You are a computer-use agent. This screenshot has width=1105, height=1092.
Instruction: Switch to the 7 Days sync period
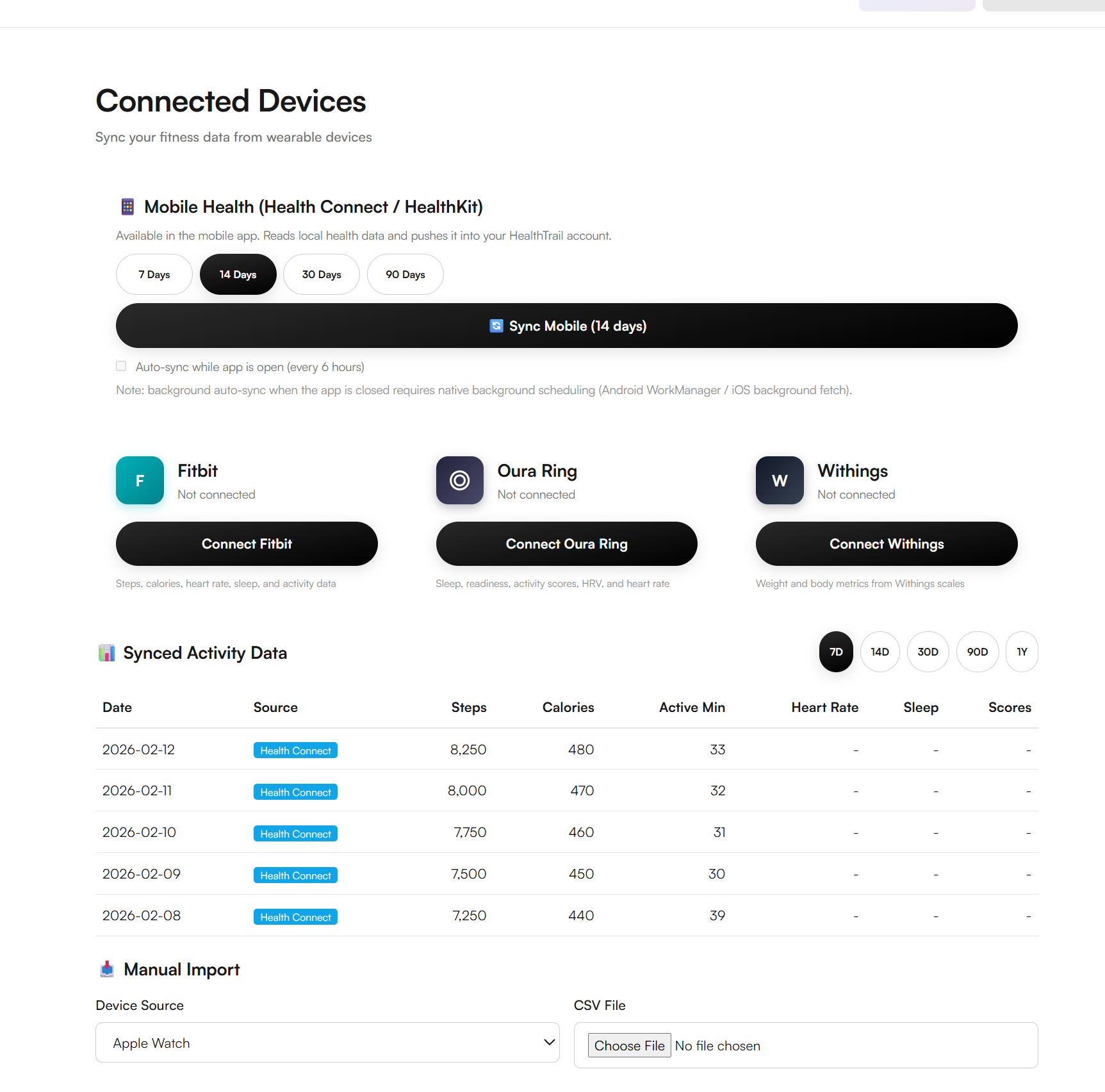click(154, 274)
